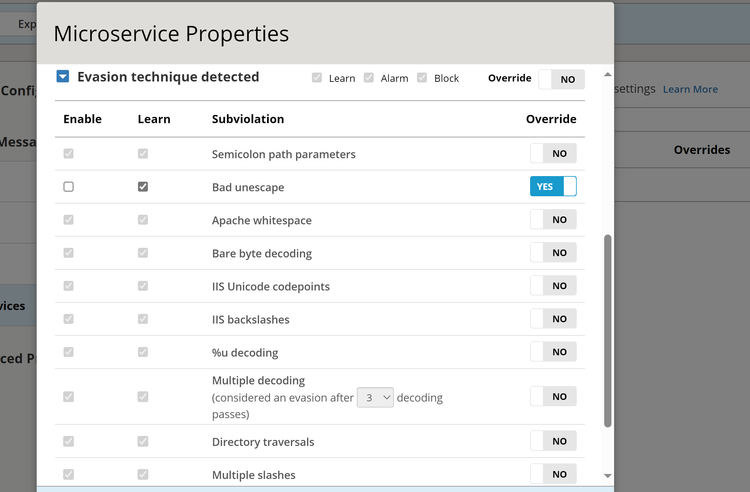750x492 pixels.
Task: Enable the Bad unescape subviolation checkbox
Action: 68,187
